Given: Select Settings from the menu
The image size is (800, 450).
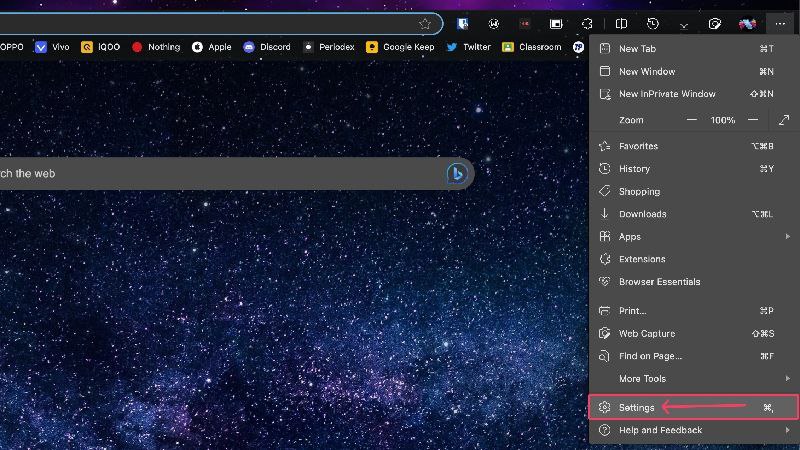Looking at the screenshot, I should [x=694, y=407].
